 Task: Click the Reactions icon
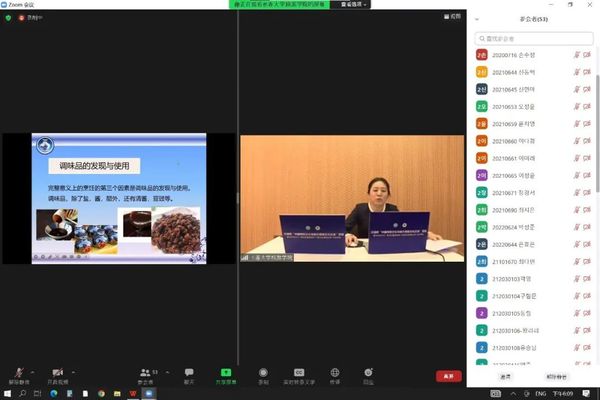(x=368, y=371)
